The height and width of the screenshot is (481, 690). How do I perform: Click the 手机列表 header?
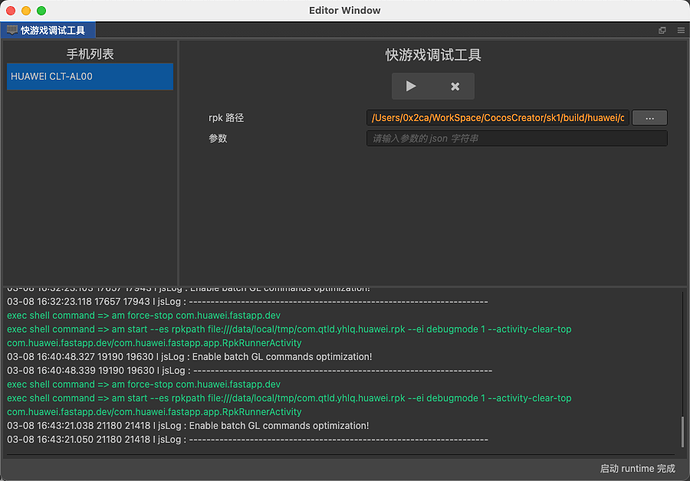[90, 54]
